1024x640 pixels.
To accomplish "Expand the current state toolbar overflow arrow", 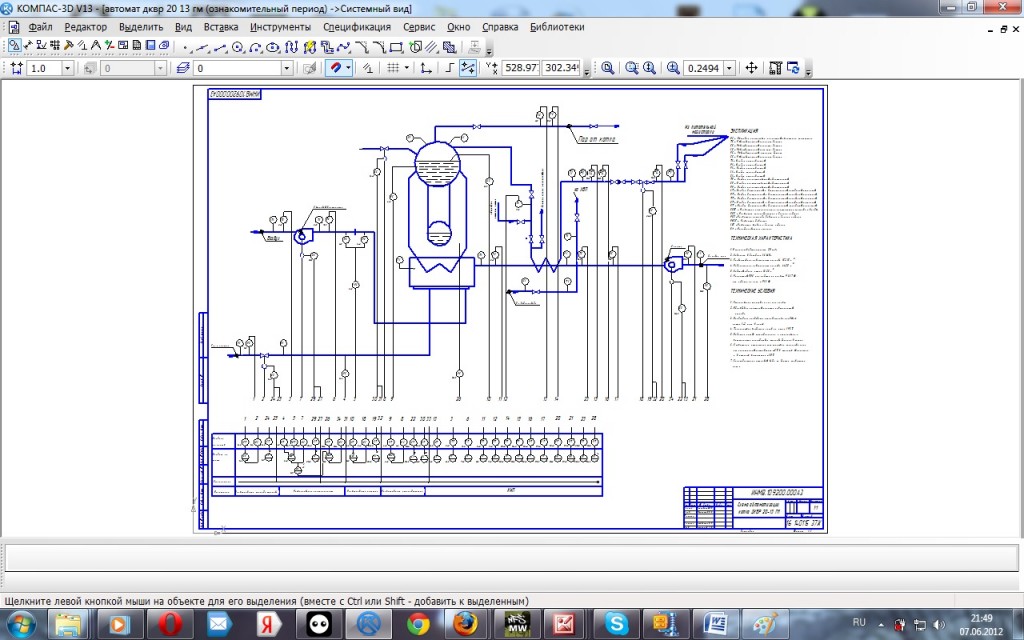I will coord(586,70).
